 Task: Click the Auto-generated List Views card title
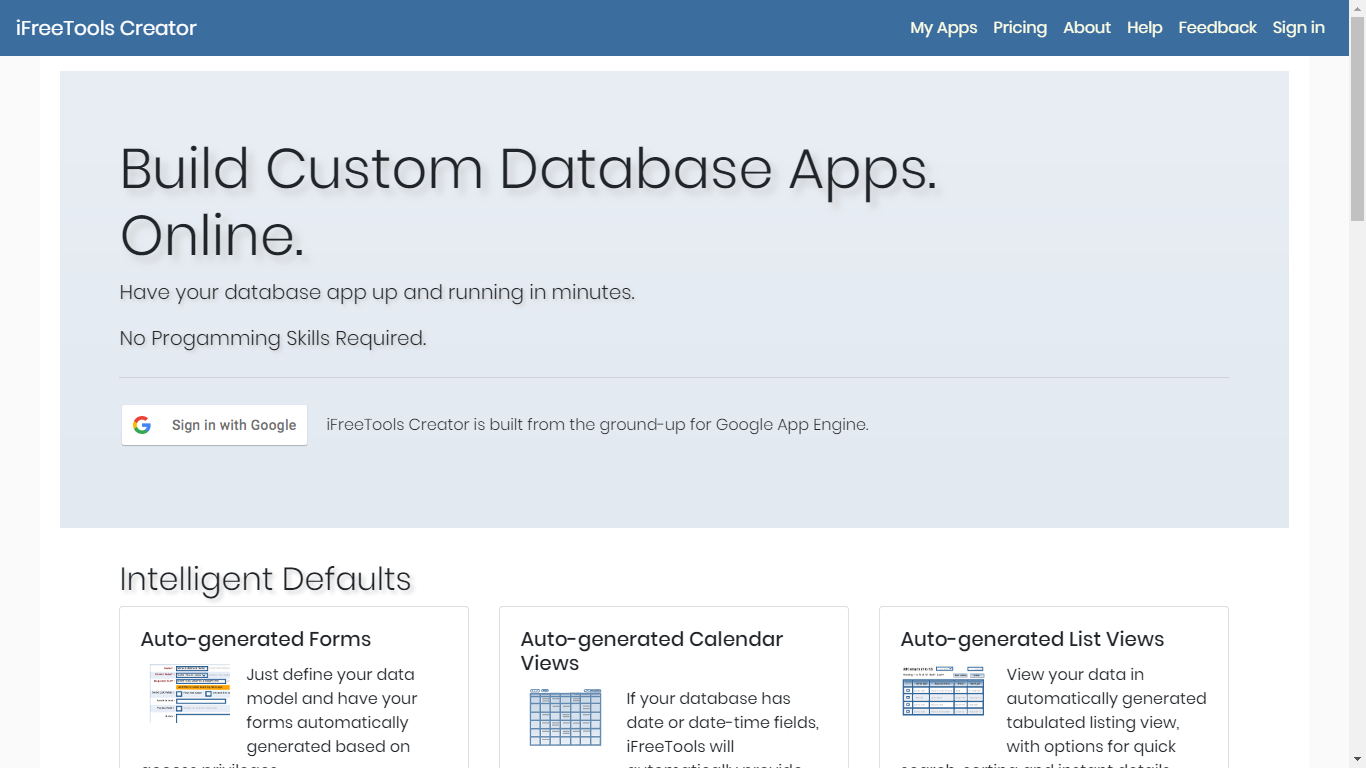[1031, 638]
